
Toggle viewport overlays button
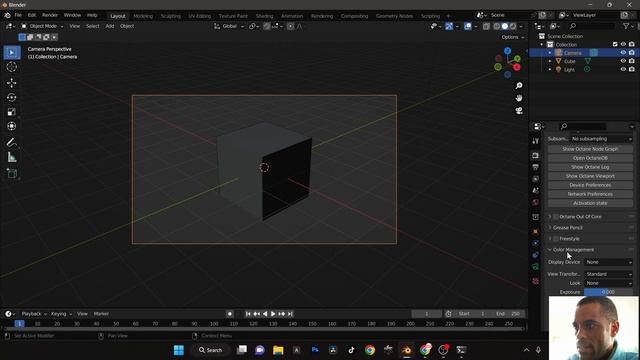click(x=468, y=26)
